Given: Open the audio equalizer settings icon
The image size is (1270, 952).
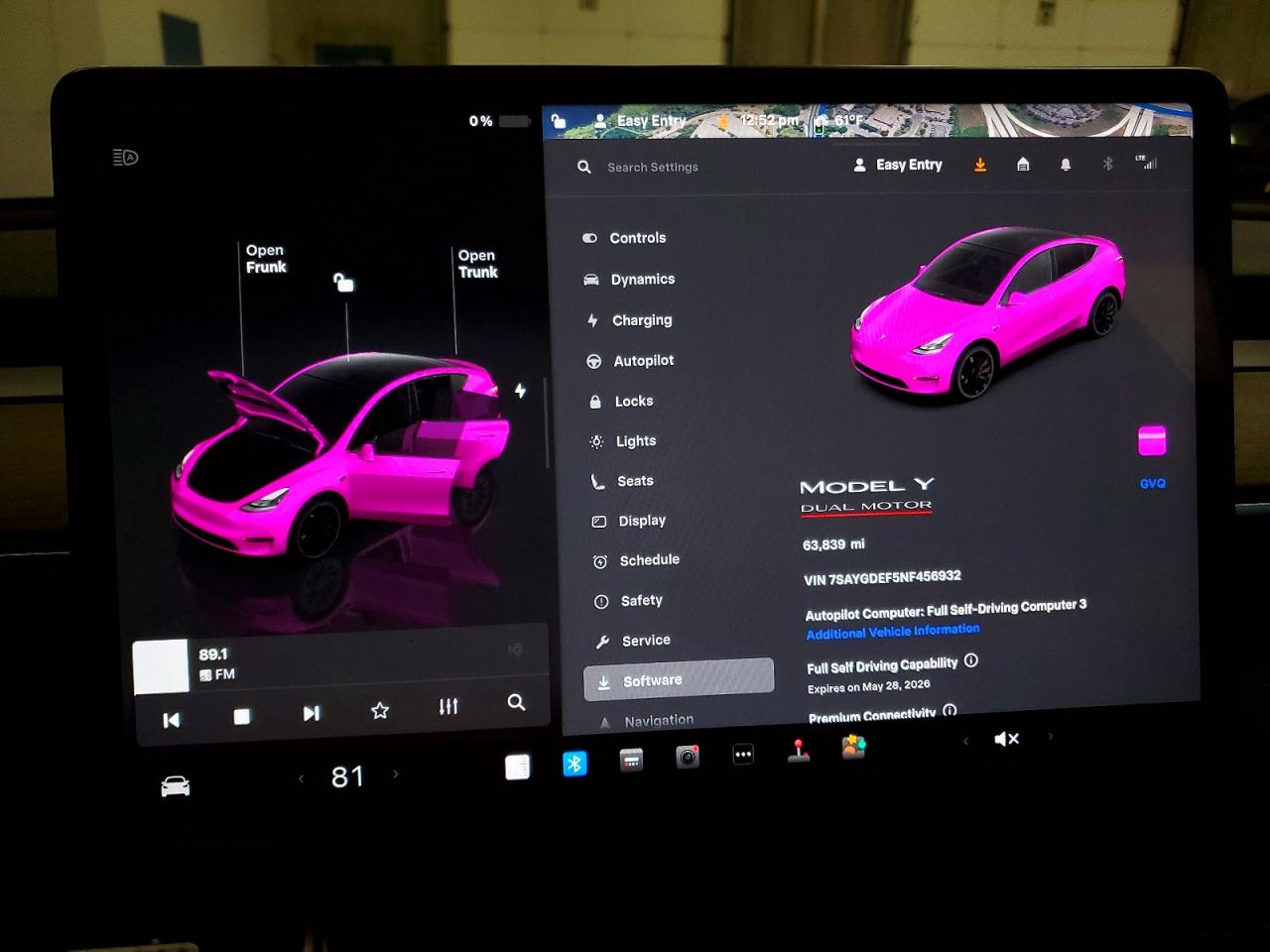Looking at the screenshot, I should click(x=448, y=706).
